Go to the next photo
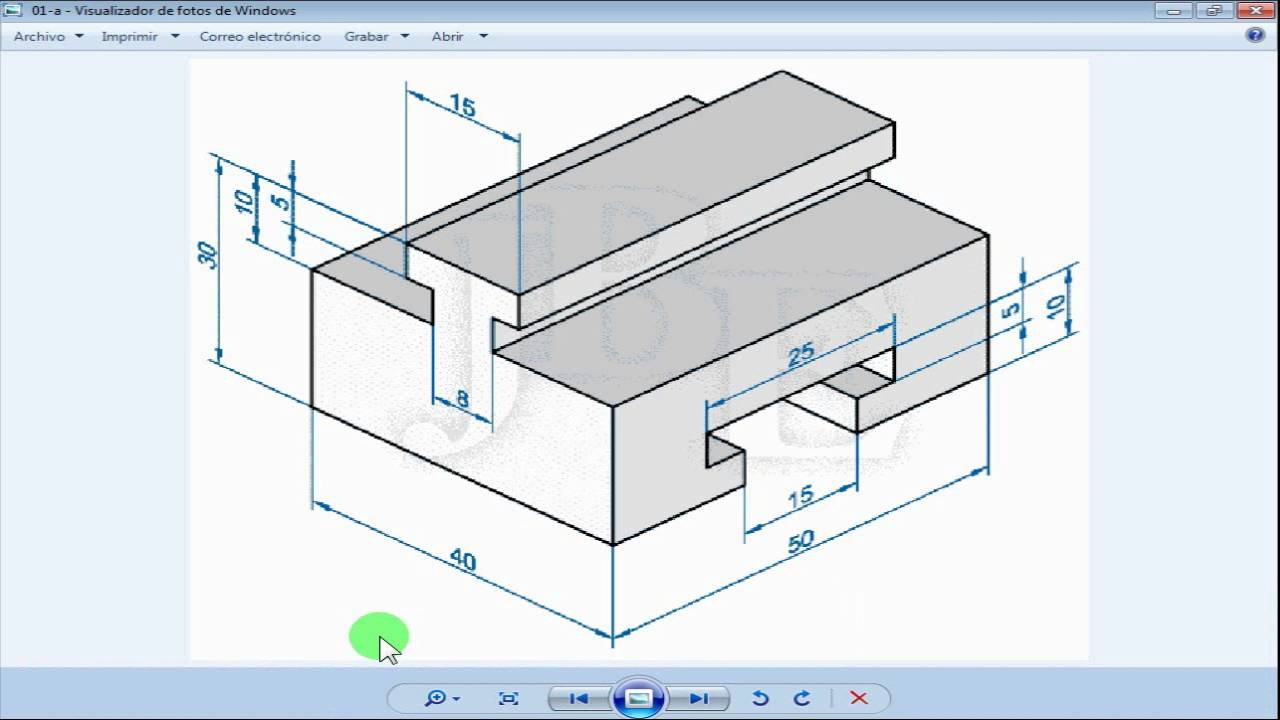 [698, 698]
